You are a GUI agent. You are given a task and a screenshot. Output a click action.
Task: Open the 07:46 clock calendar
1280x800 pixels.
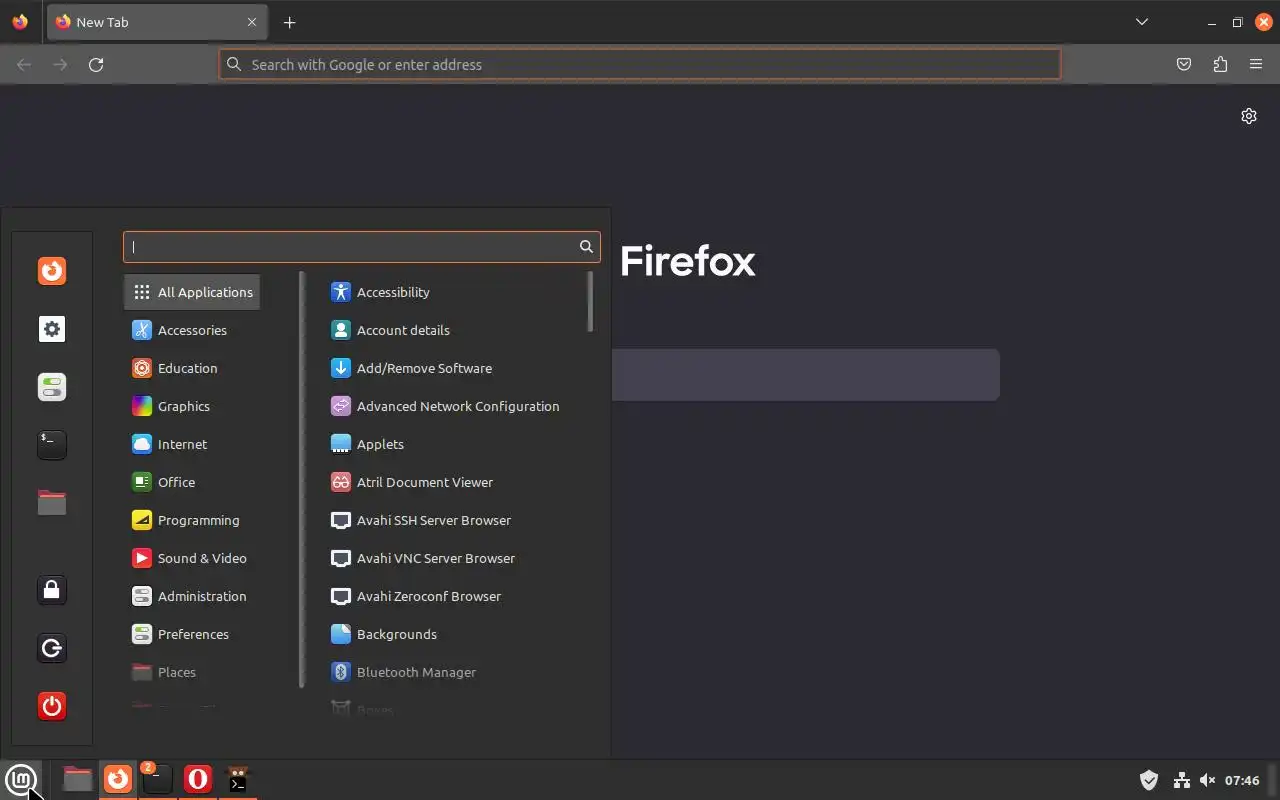[x=1242, y=780]
